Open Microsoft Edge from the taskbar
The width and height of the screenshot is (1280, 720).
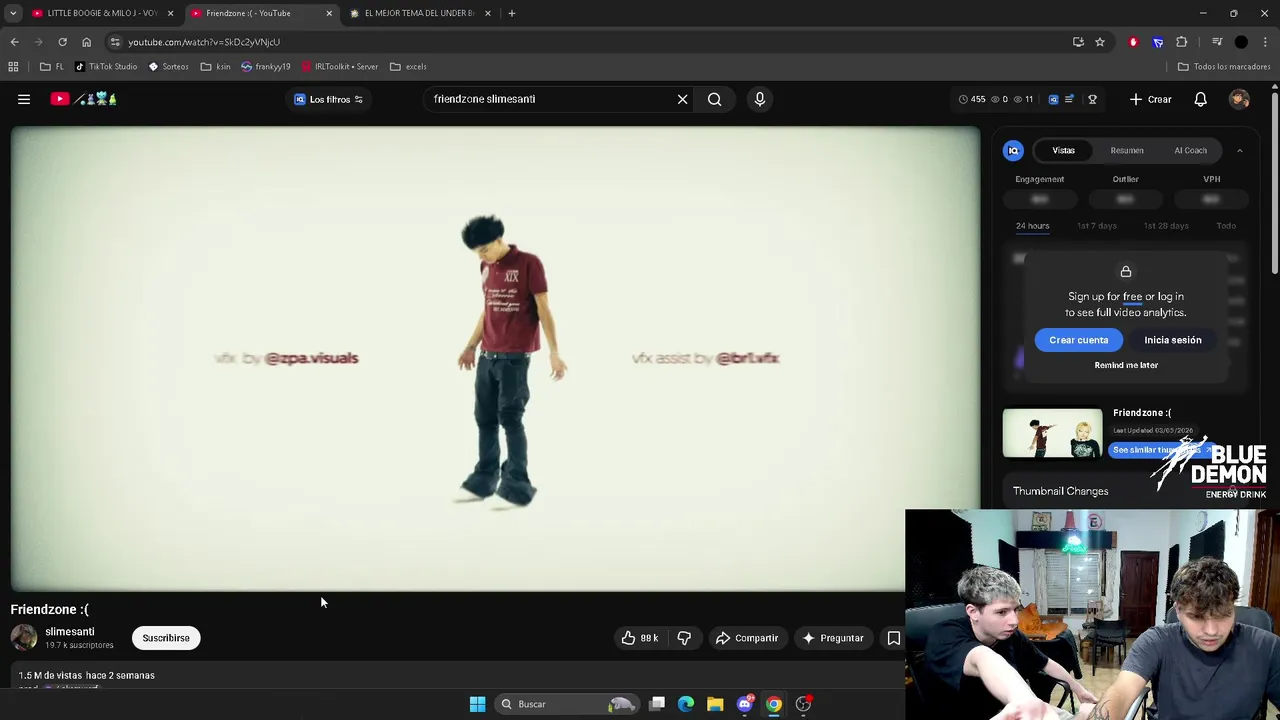click(686, 704)
